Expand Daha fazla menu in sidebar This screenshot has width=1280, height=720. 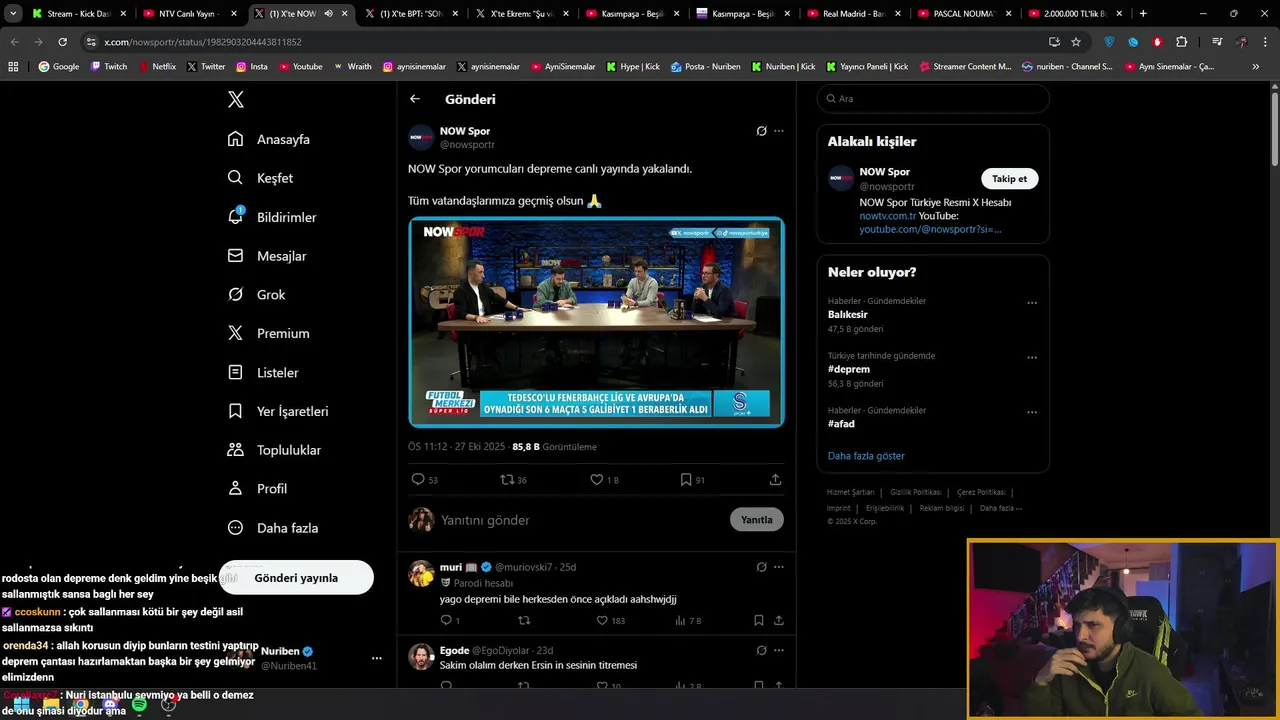tap(273, 527)
